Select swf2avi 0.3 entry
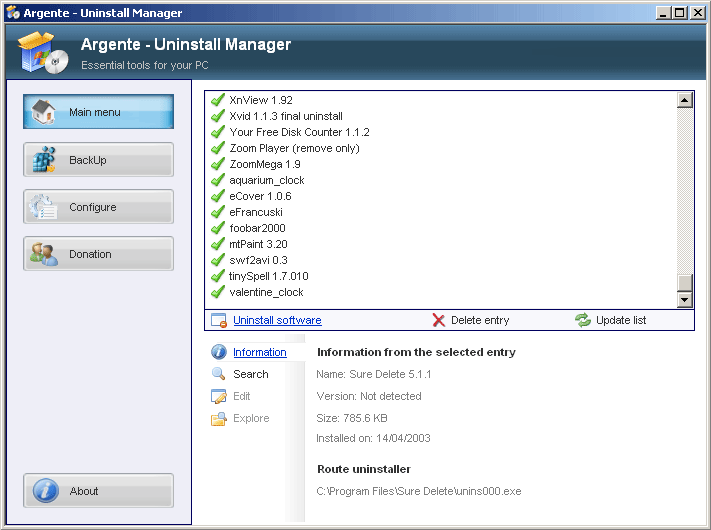This screenshot has width=711, height=530. [258, 260]
